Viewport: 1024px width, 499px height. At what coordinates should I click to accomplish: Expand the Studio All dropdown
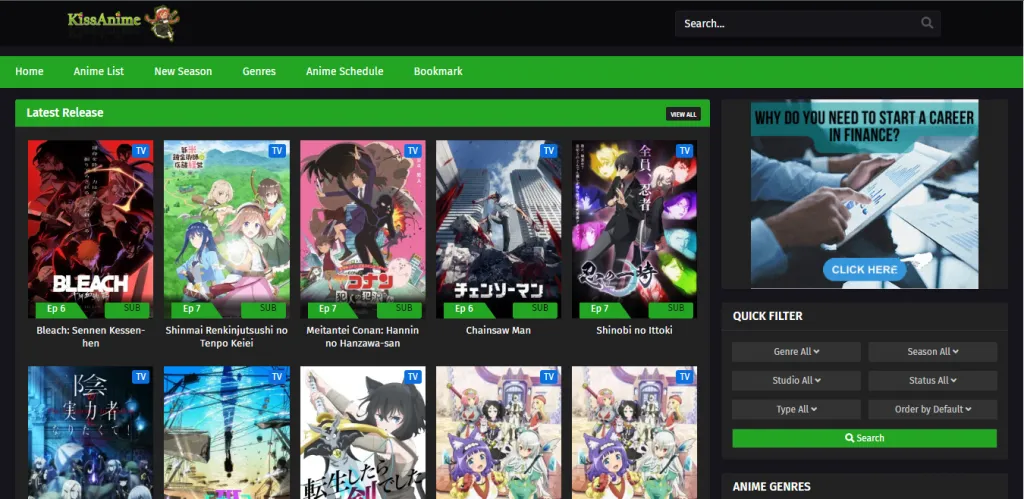tap(796, 381)
